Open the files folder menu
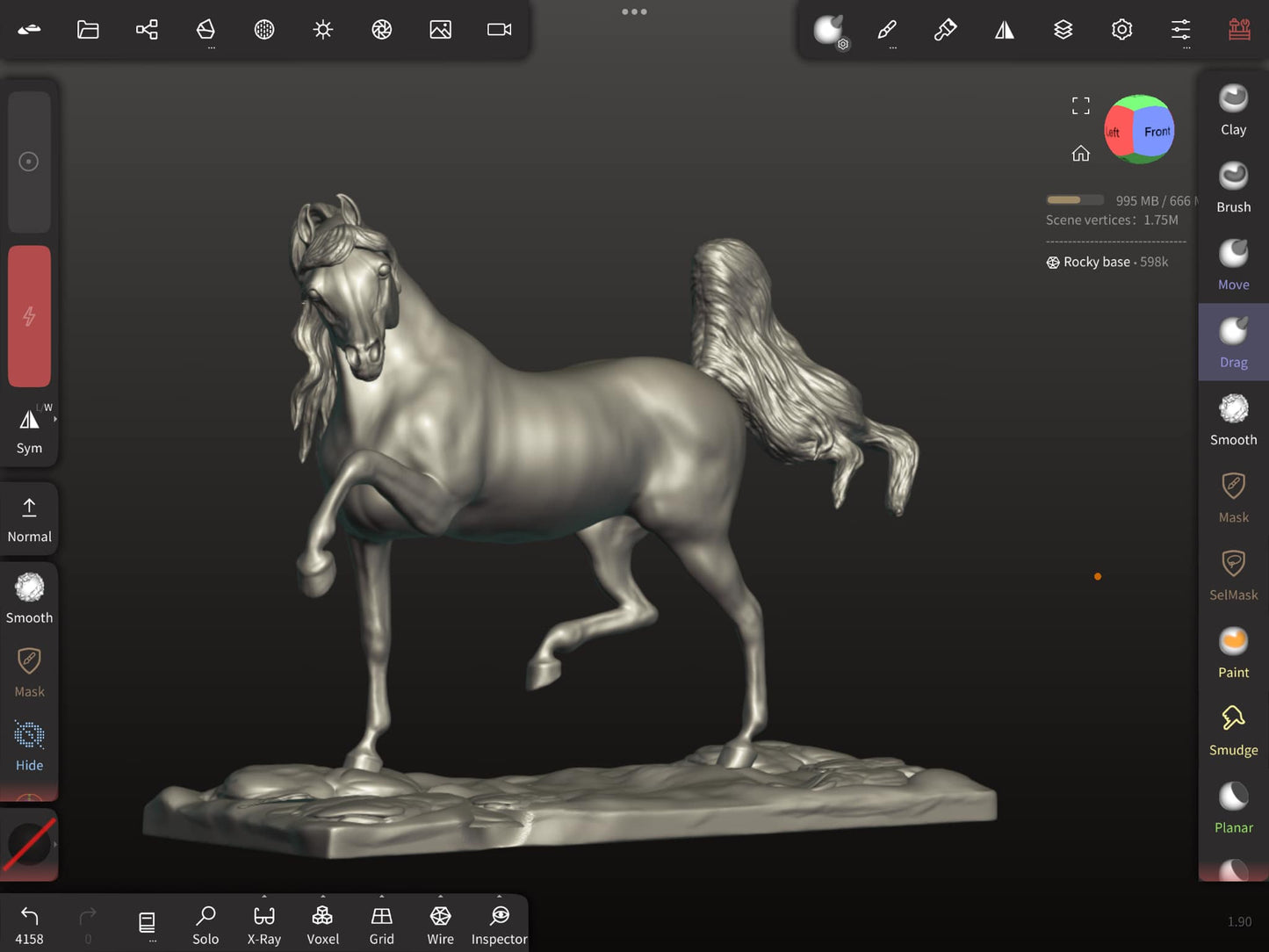1269x952 pixels. (x=88, y=30)
